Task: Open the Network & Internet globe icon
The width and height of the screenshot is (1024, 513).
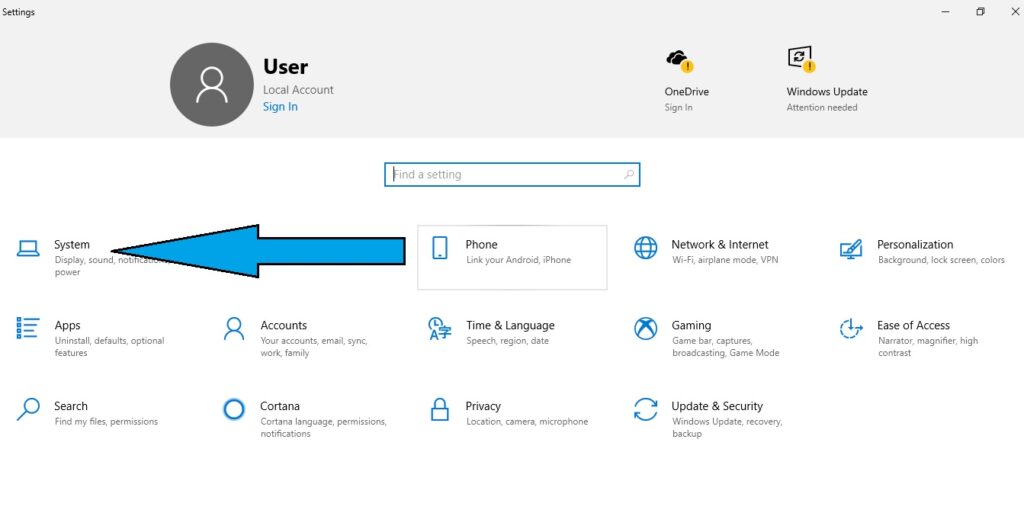Action: [646, 248]
